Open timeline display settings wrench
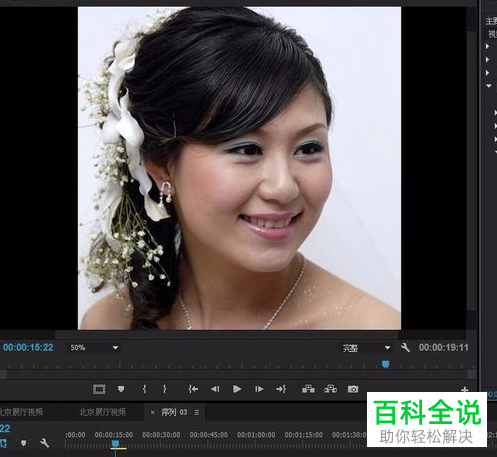 pos(45,443)
